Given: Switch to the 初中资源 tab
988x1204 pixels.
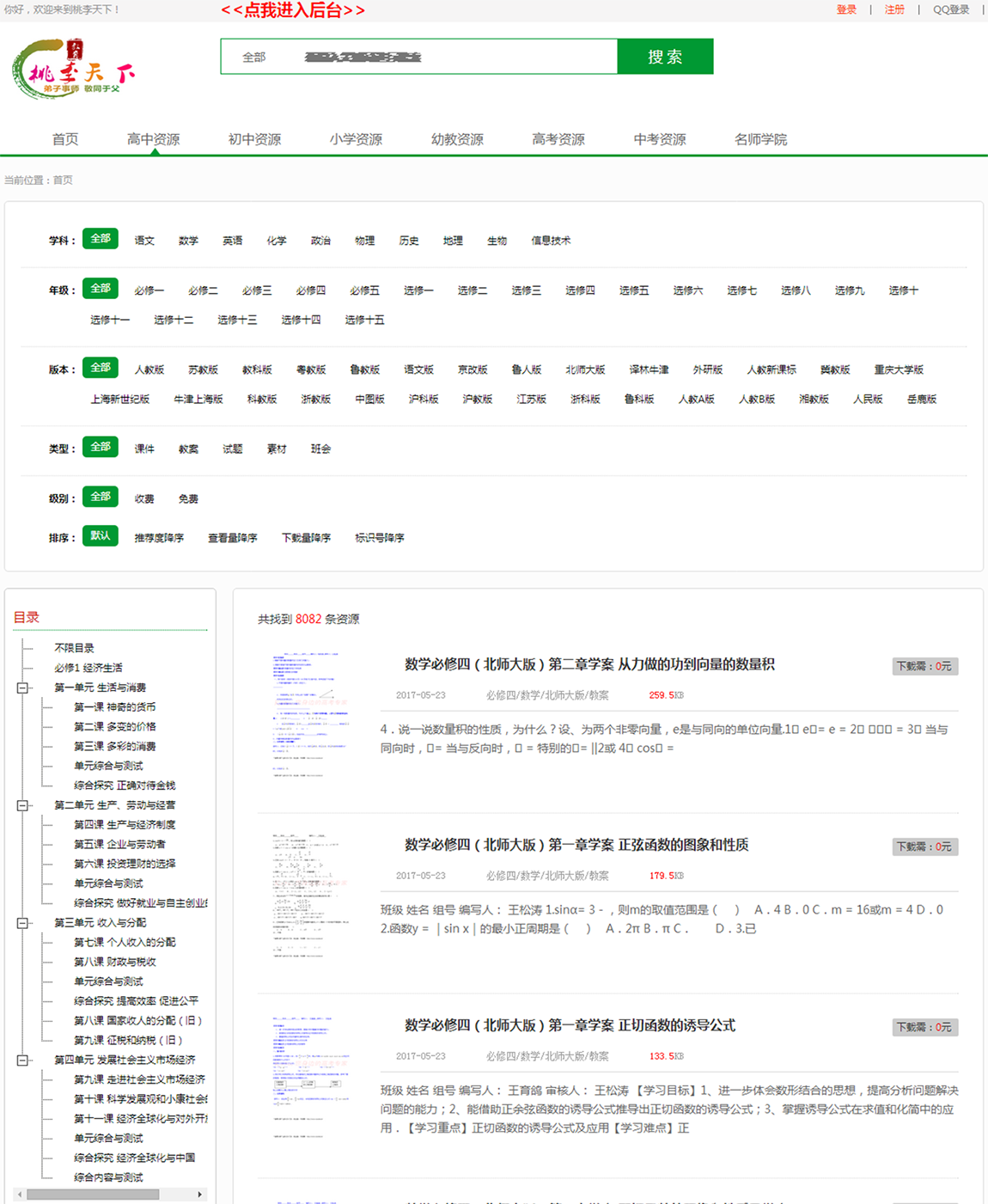Looking at the screenshot, I should click(253, 138).
